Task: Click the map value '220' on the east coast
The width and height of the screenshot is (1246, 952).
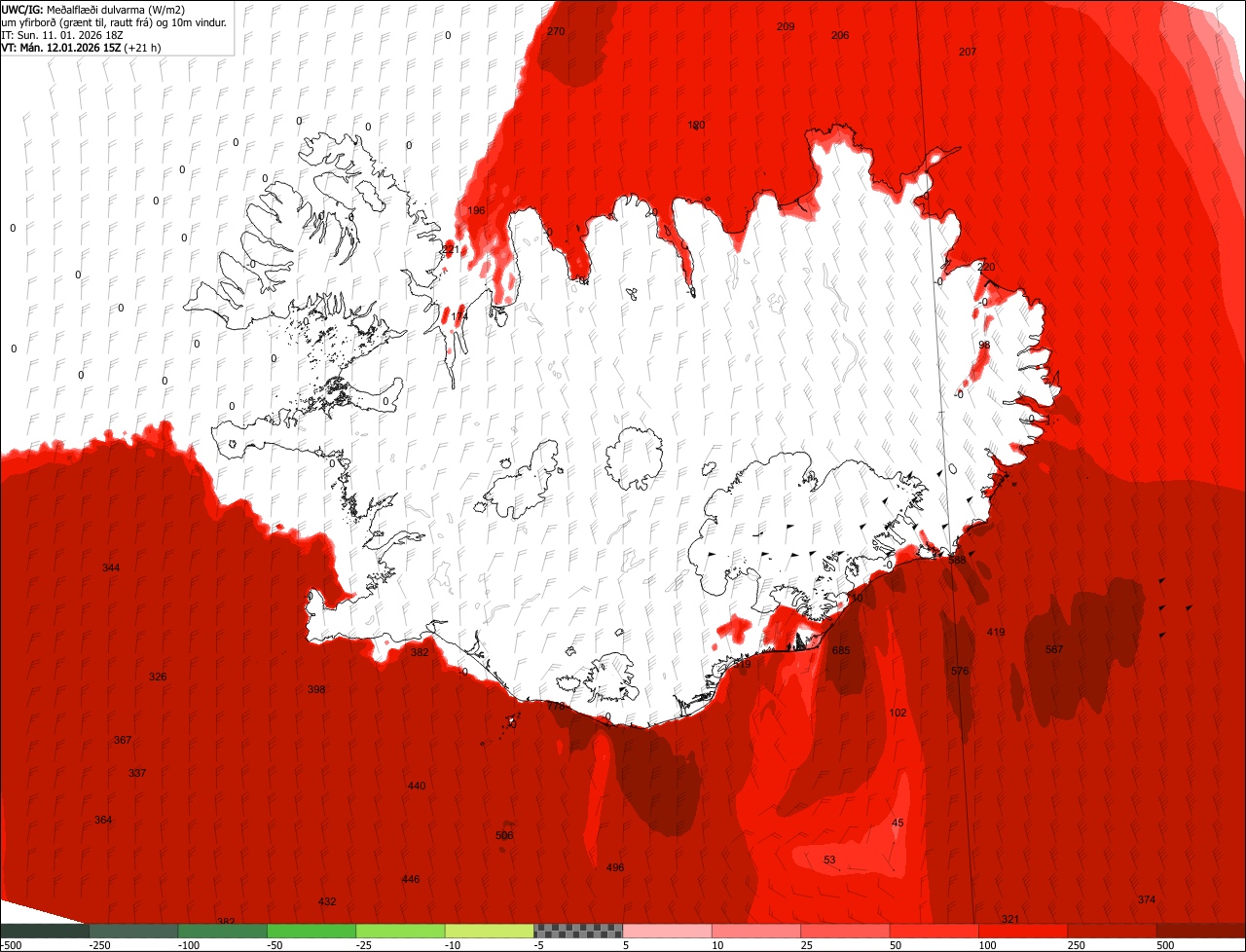Action: pos(986,267)
